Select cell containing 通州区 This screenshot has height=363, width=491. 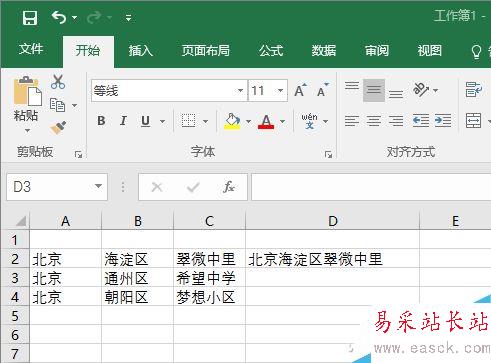pos(137,278)
